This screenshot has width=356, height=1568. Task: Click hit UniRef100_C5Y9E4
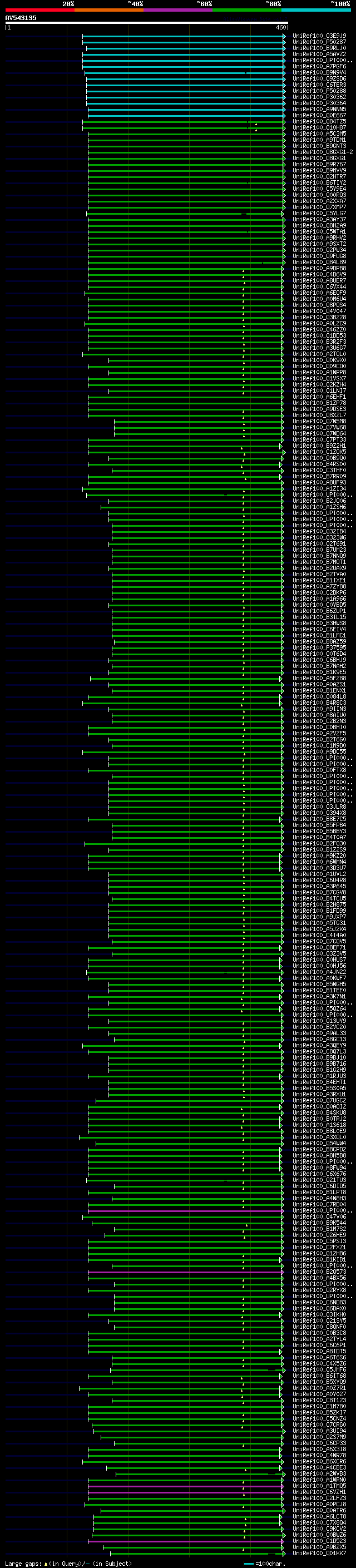pyautogui.click(x=319, y=189)
